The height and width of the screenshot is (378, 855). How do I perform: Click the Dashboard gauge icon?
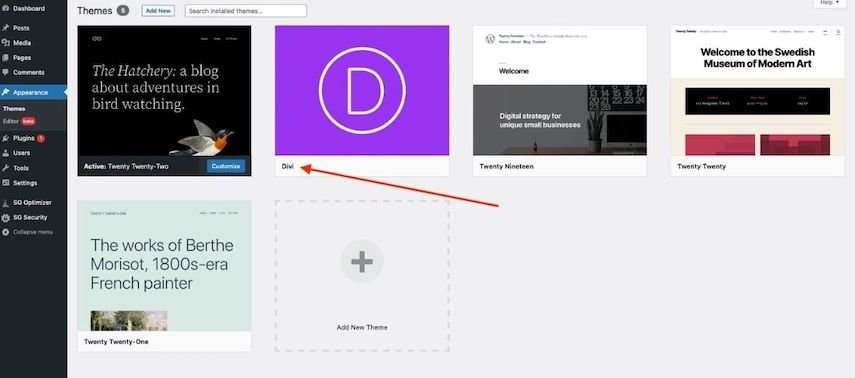(5, 9)
